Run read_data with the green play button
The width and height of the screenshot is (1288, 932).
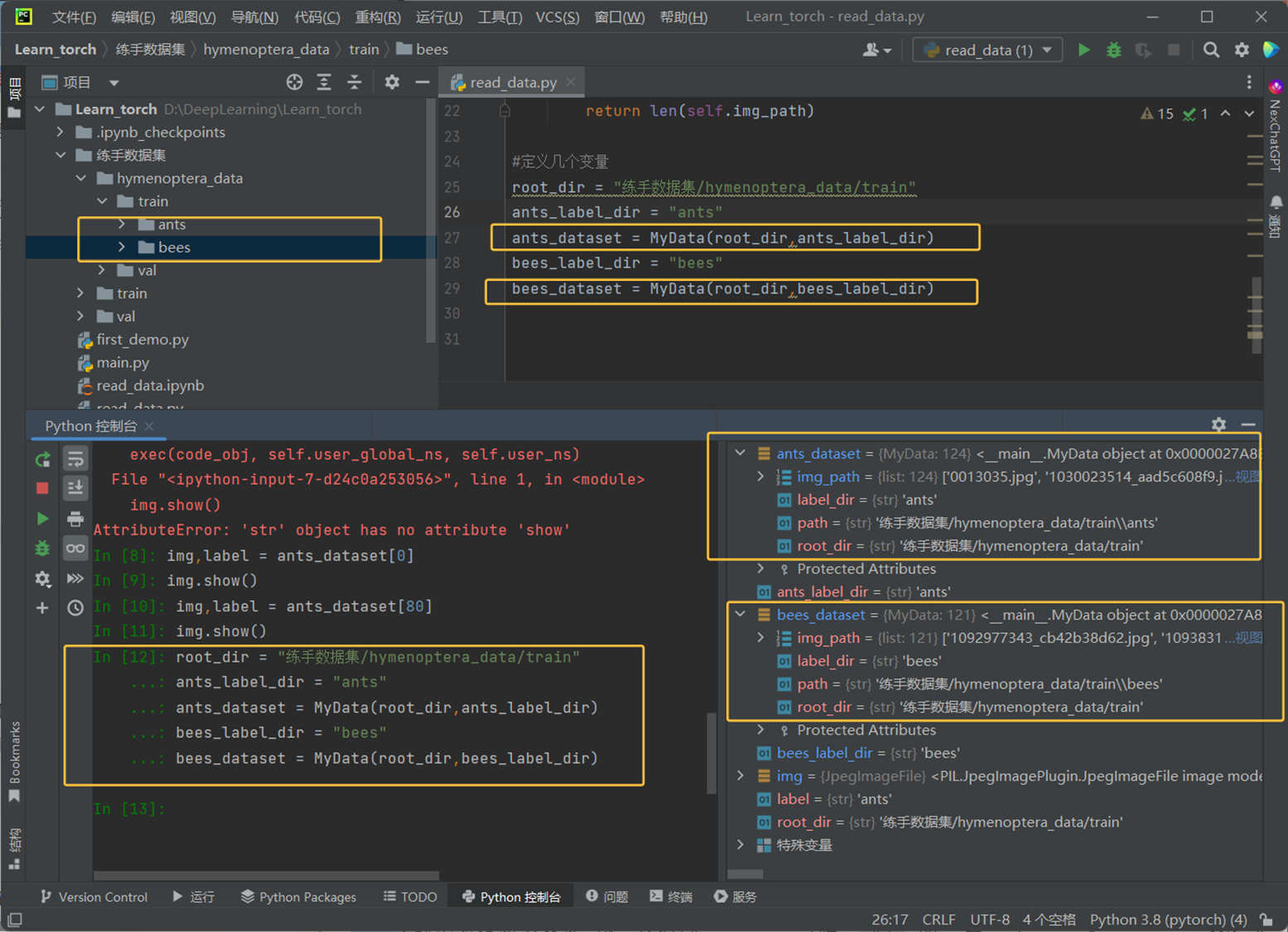click(1083, 51)
